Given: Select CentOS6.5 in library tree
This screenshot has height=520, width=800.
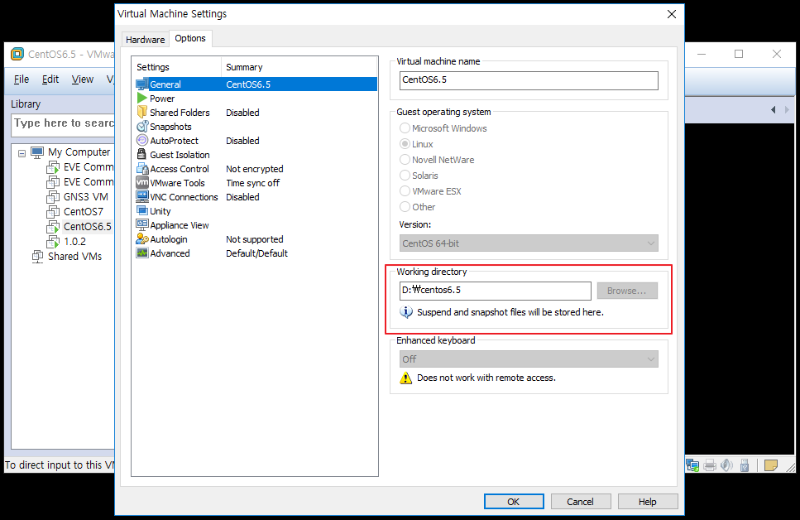Looking at the screenshot, I should click(x=87, y=227).
